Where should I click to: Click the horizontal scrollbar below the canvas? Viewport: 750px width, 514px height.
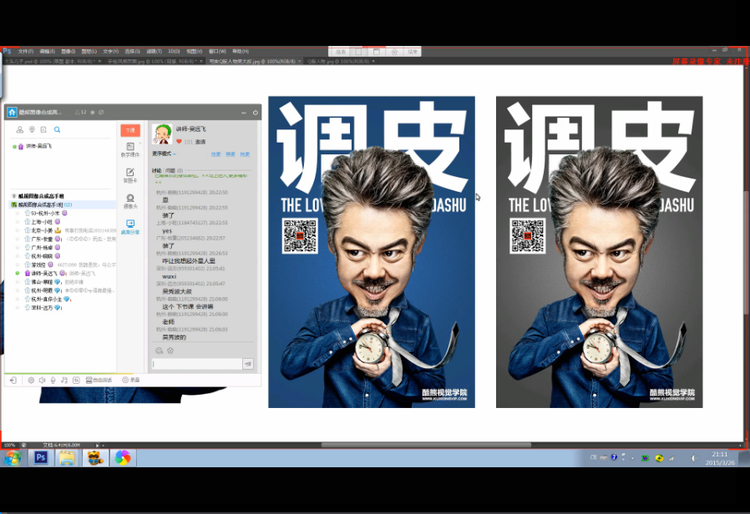426,445
